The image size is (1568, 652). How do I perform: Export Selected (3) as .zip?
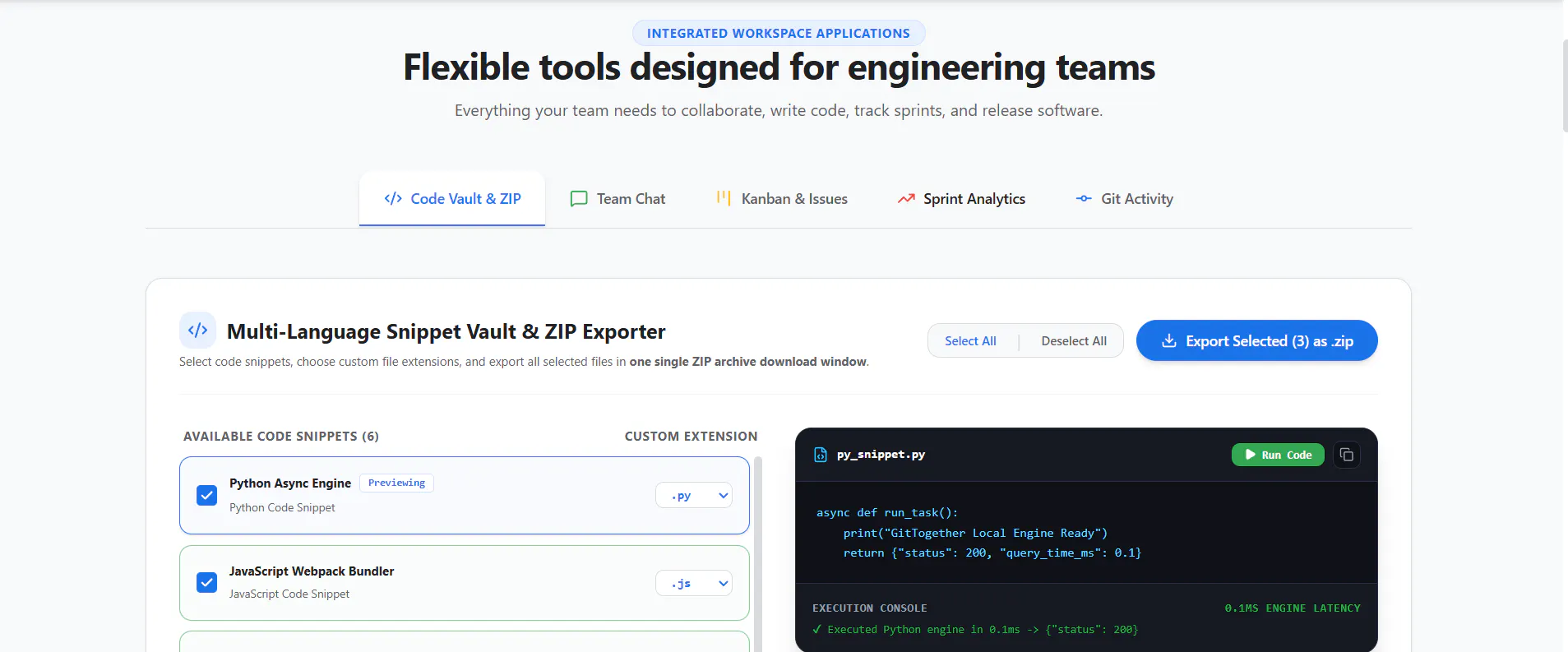tap(1256, 340)
